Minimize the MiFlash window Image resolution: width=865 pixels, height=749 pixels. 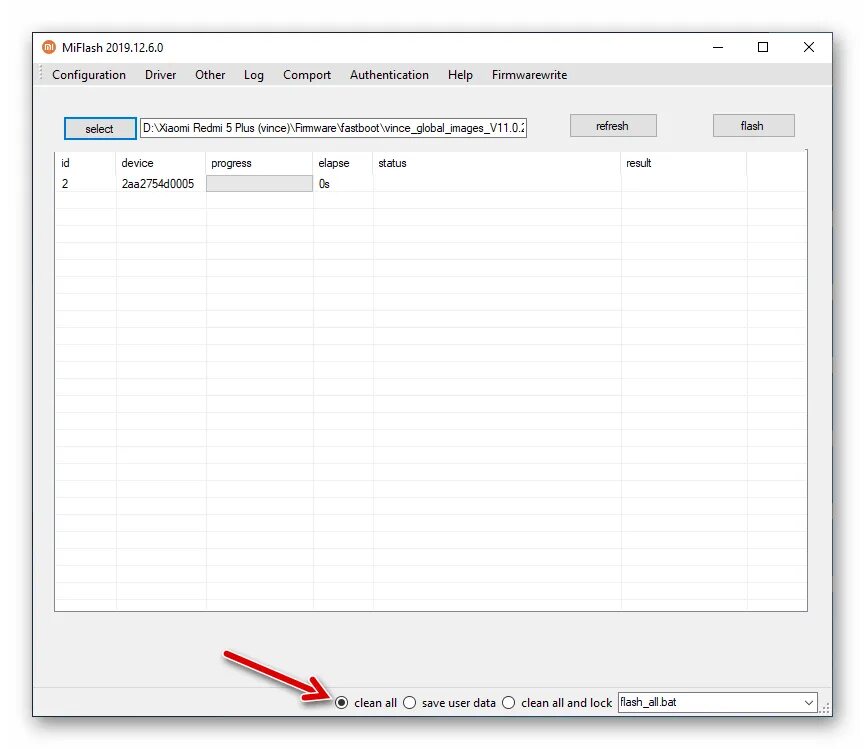718,47
